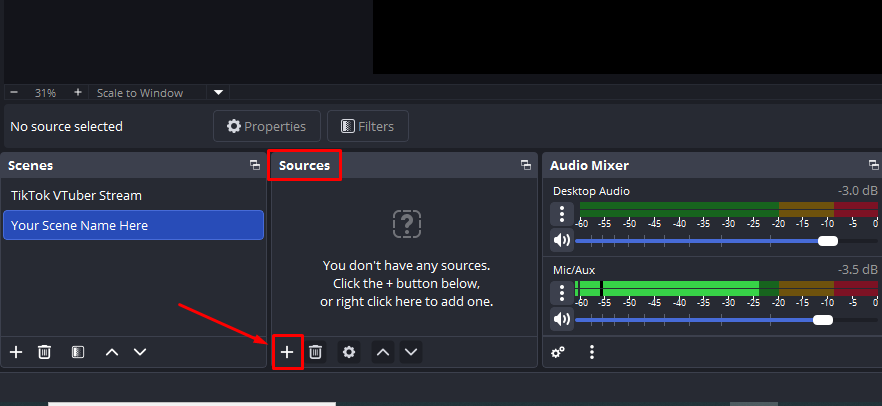Delete the selected scene with the trash icon
This screenshot has width=882, height=406.
tap(44, 352)
